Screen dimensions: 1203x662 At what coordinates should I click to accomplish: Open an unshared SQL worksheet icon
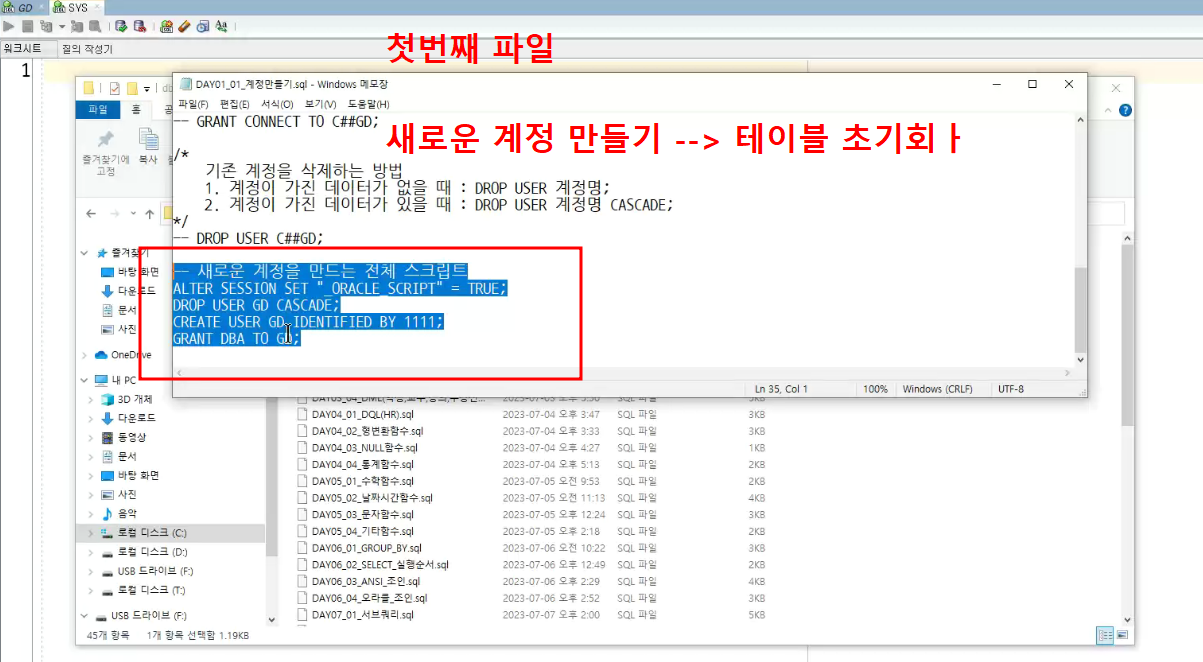(x=166, y=26)
